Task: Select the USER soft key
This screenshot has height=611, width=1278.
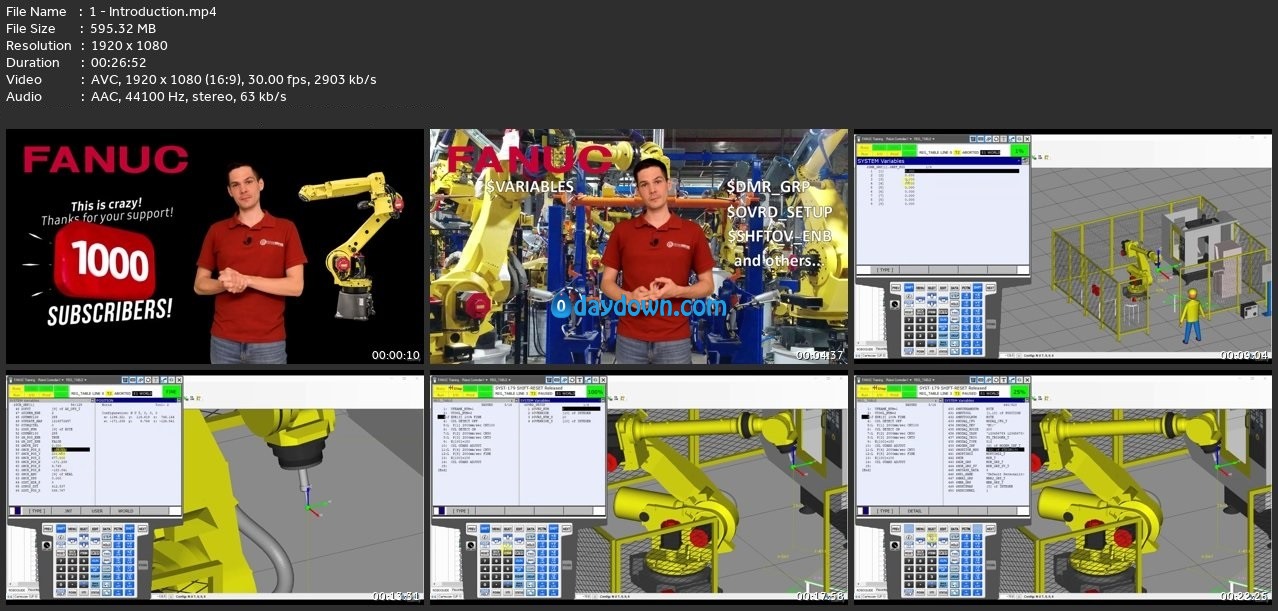Action: 98,510
